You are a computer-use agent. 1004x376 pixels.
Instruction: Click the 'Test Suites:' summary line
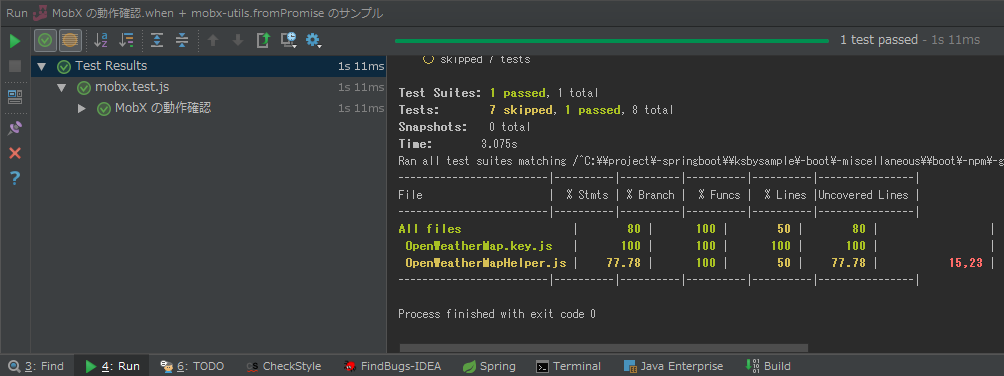(499, 93)
